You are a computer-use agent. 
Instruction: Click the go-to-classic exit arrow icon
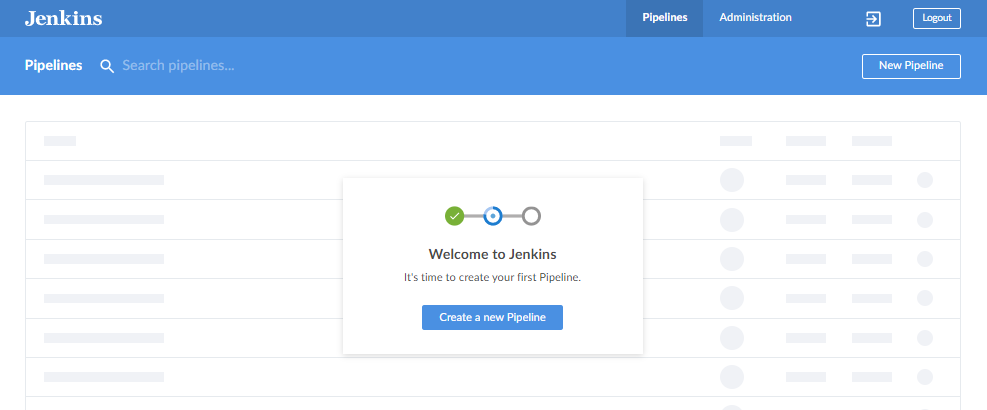pyautogui.click(x=873, y=19)
